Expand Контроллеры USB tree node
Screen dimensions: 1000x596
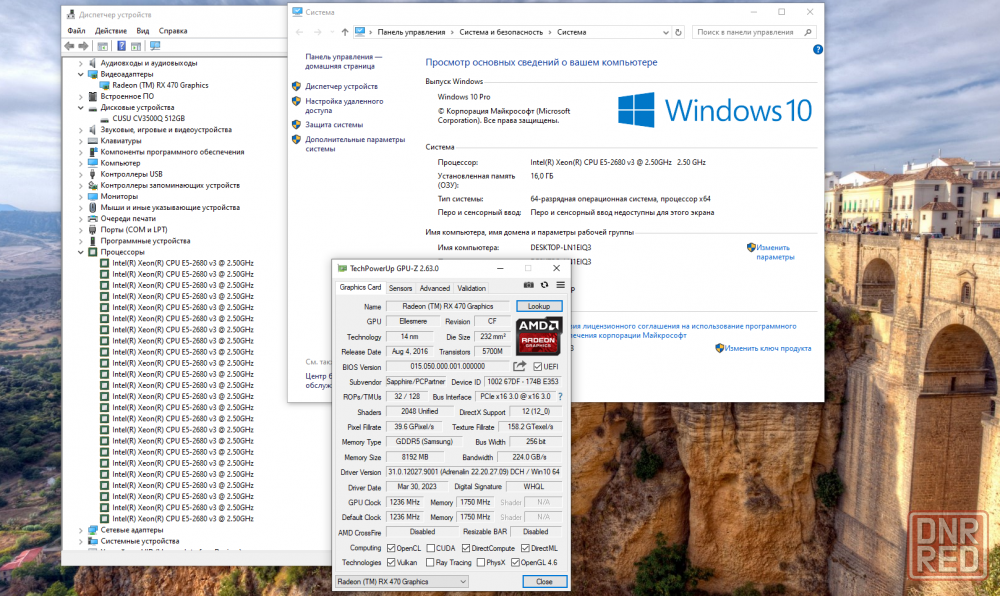[80, 174]
